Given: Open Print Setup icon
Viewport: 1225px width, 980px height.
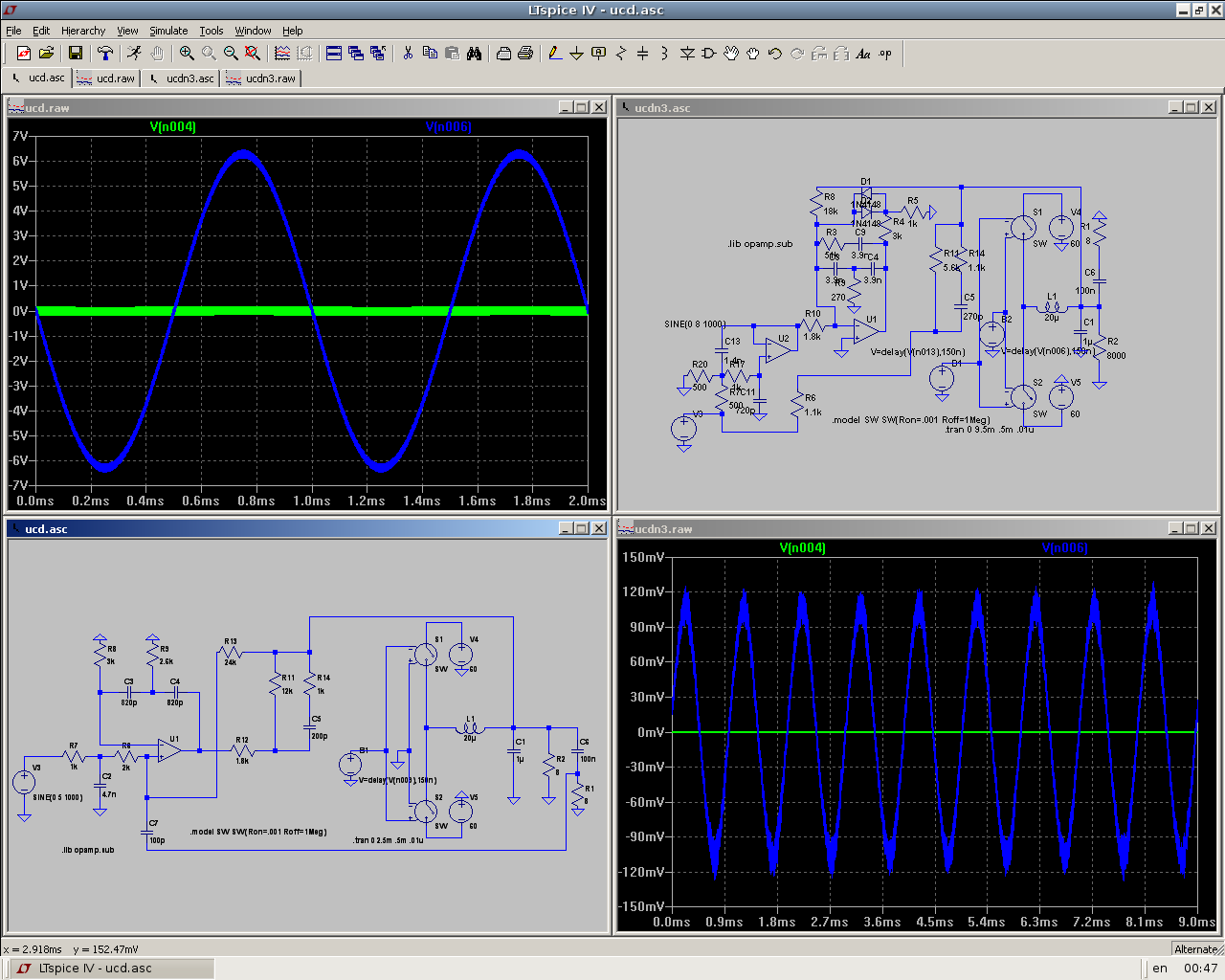Looking at the screenshot, I should [x=503, y=54].
